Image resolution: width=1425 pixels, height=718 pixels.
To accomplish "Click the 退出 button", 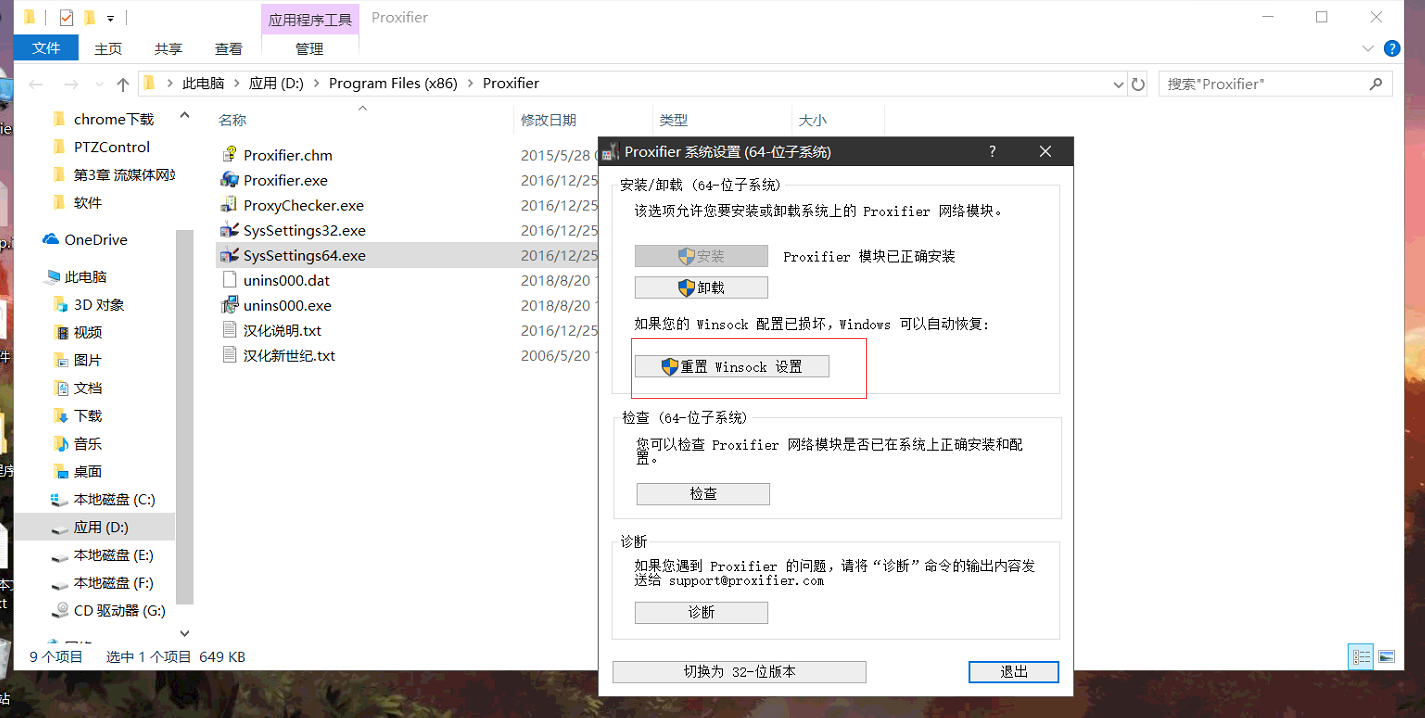I will pos(1014,672).
